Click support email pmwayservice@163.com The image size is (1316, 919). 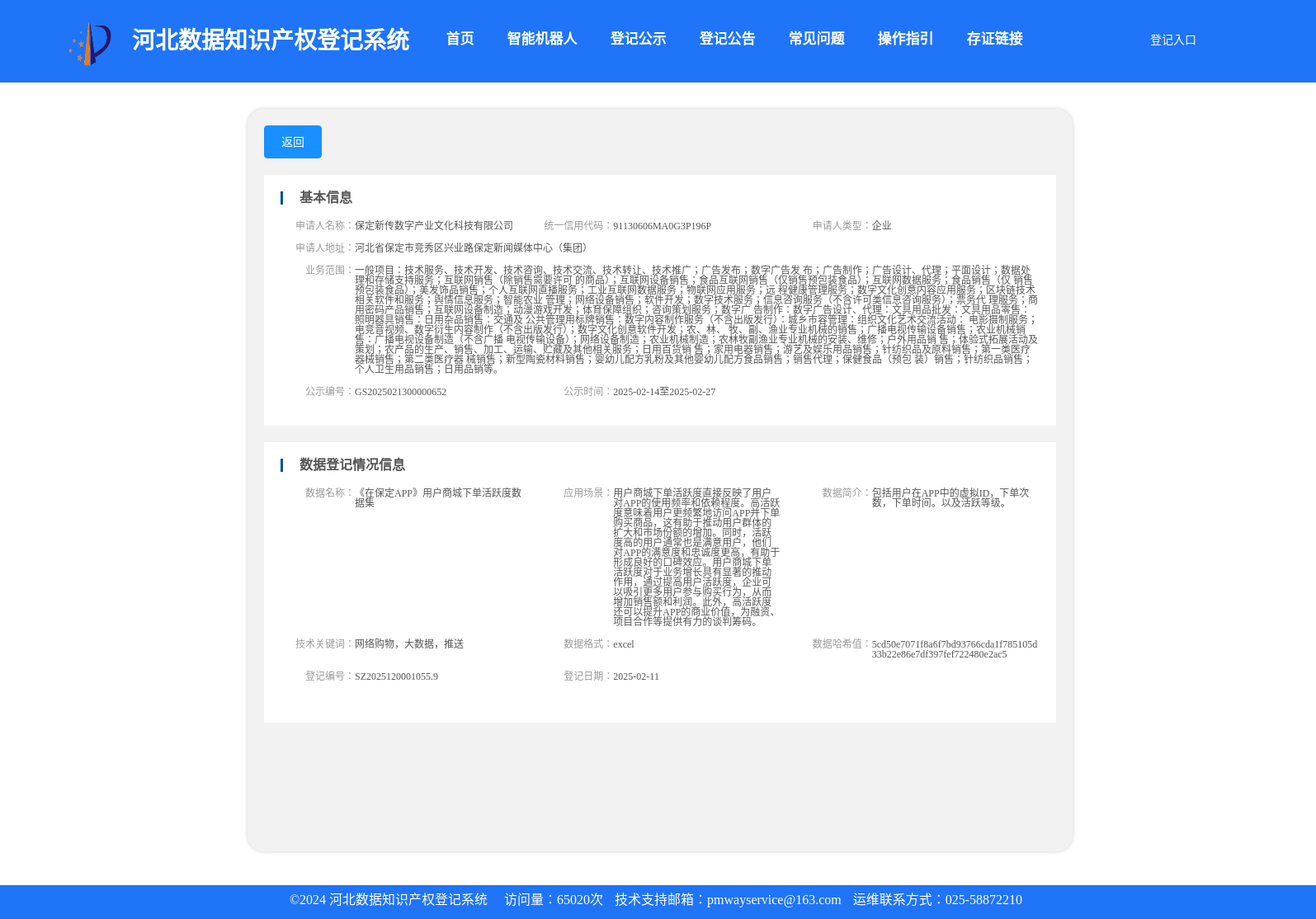click(774, 900)
